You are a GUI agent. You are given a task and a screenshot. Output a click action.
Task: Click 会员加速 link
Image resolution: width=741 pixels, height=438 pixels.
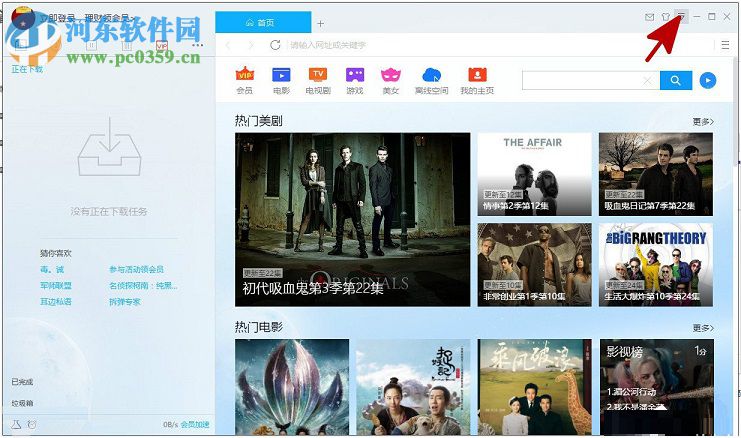[x=195, y=424]
